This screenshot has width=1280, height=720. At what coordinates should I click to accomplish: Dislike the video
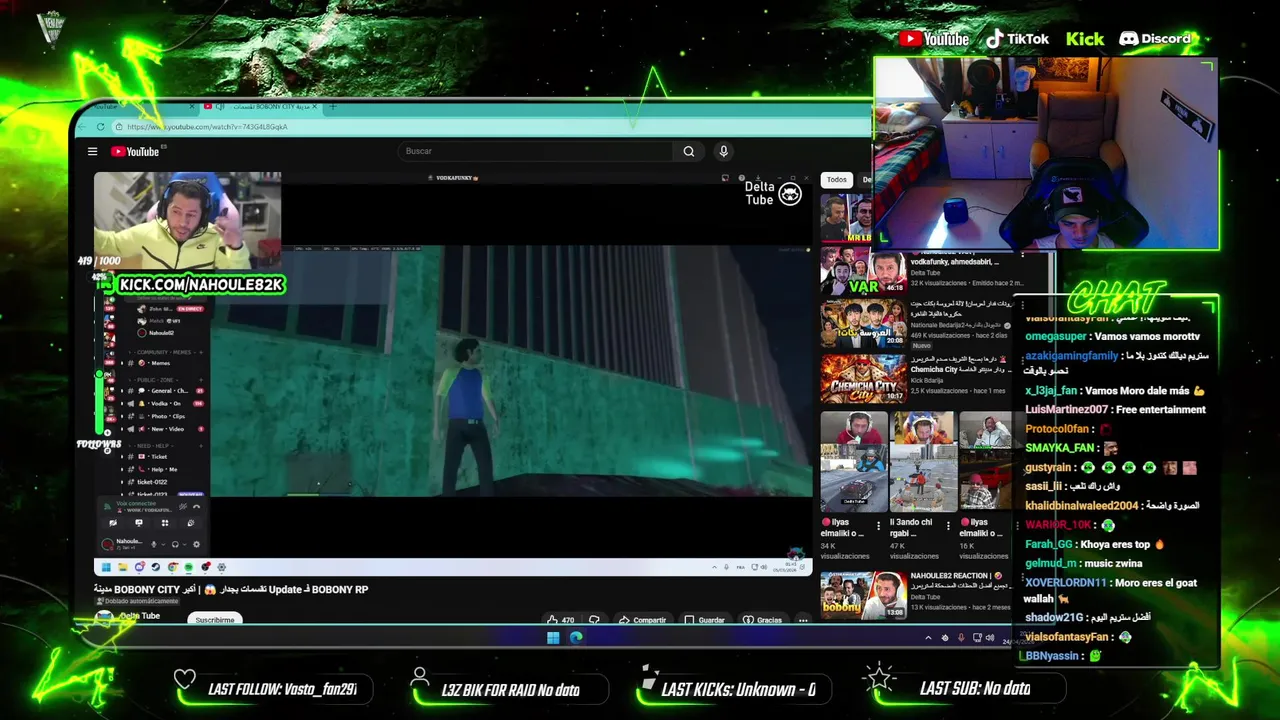[594, 620]
